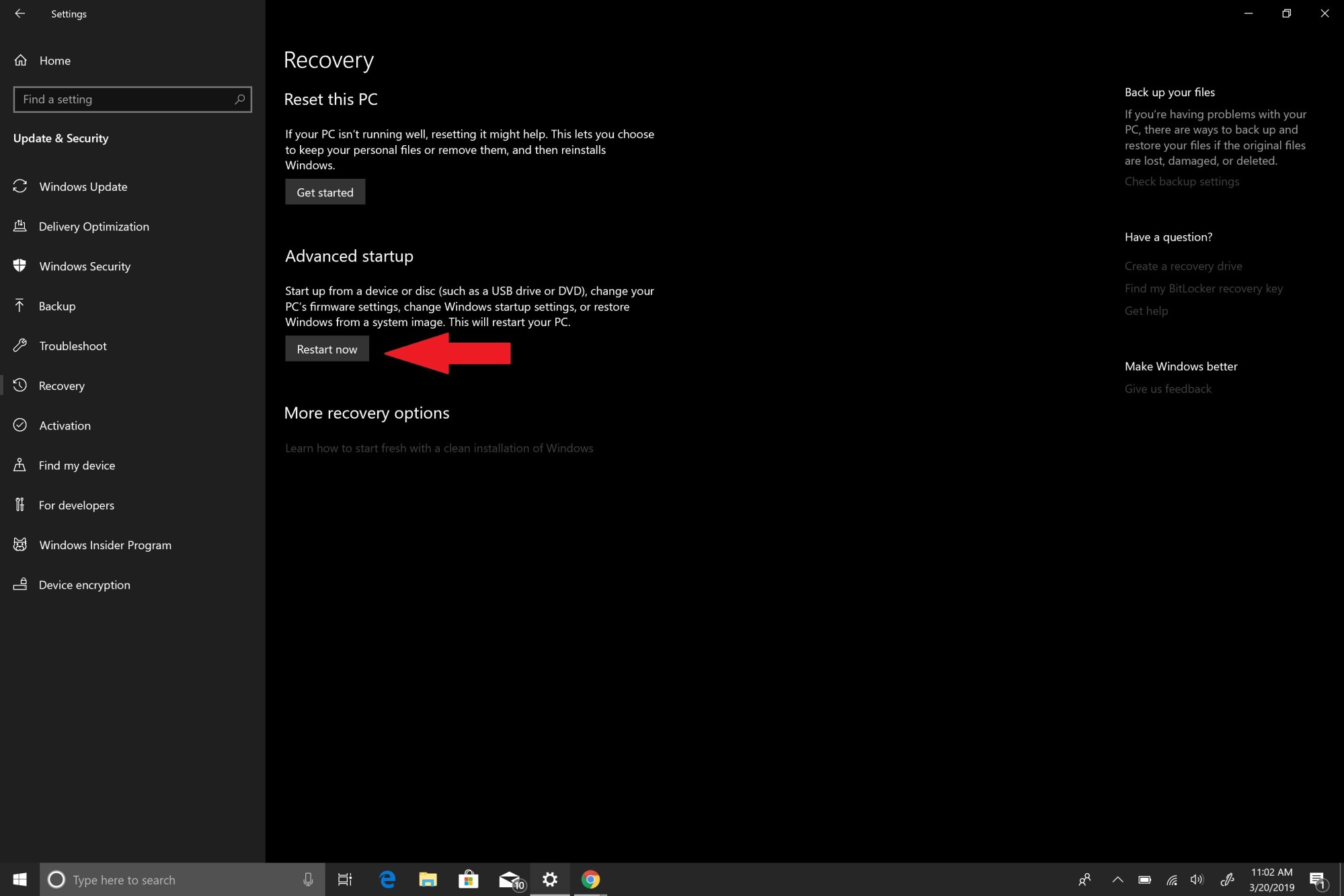This screenshot has width=1344, height=896.
Task: Click the Get started reset button
Action: click(x=325, y=191)
